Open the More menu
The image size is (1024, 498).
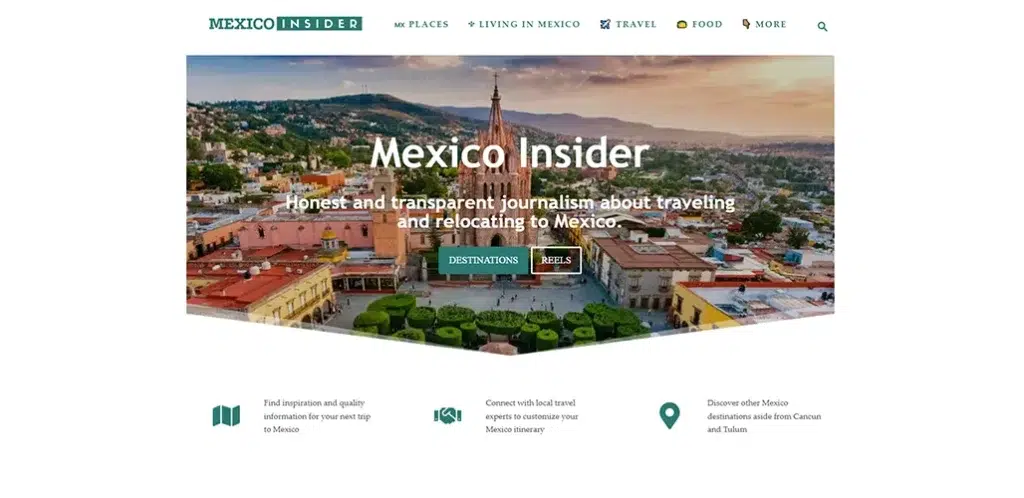click(x=764, y=25)
